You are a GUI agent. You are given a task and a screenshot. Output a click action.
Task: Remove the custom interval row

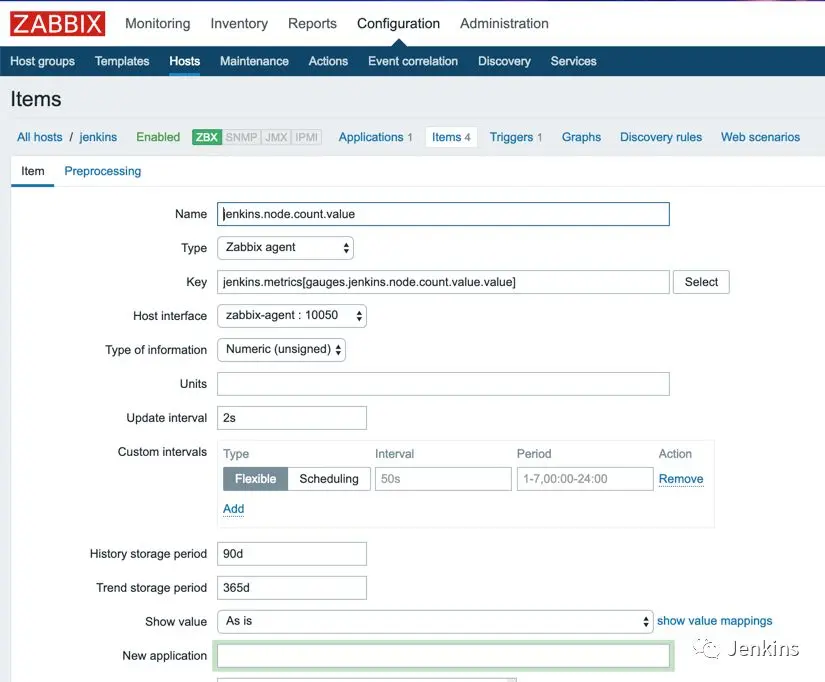681,479
